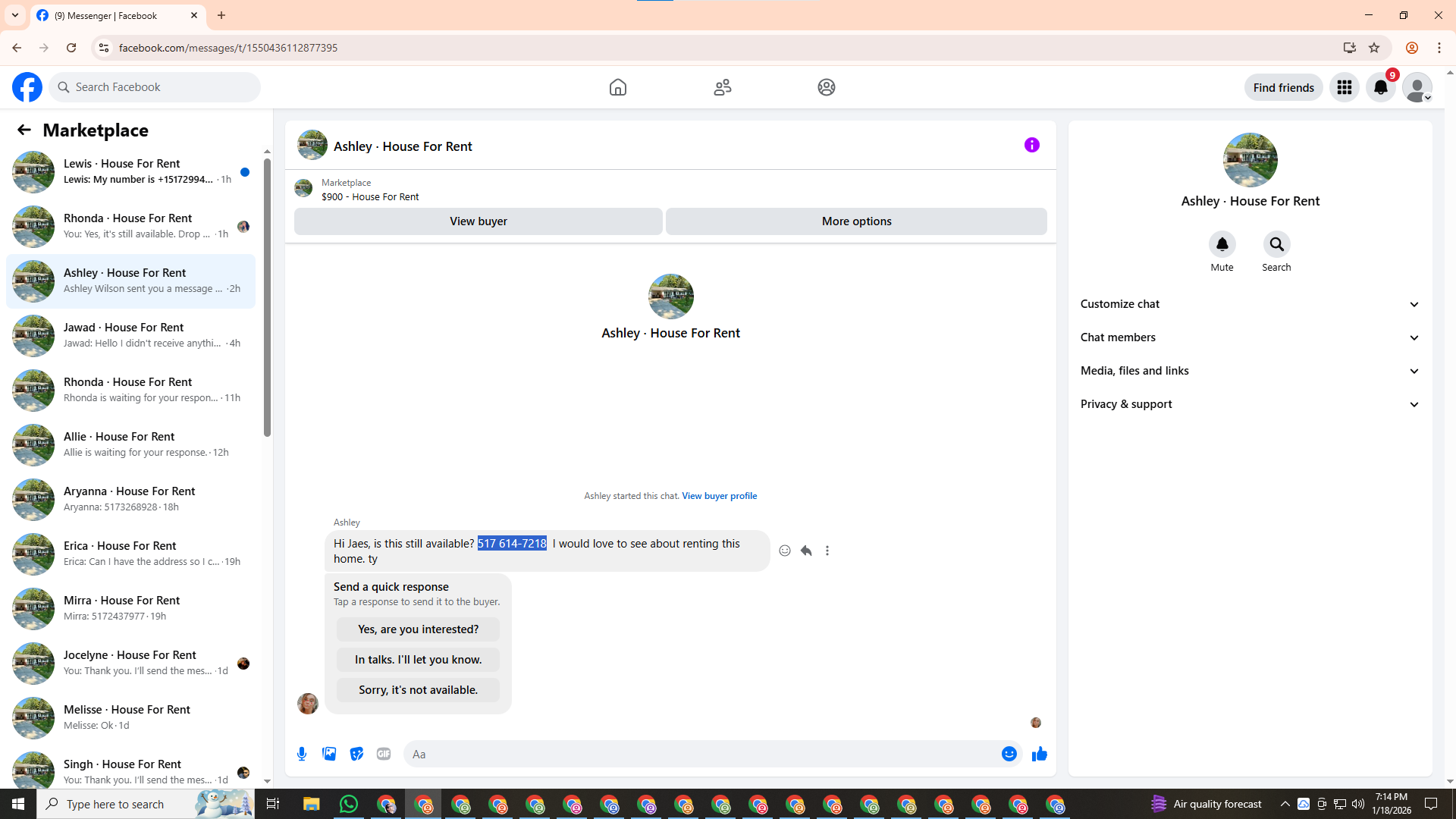
Task: Reply to Ashley's message arrow icon
Action: 806,551
